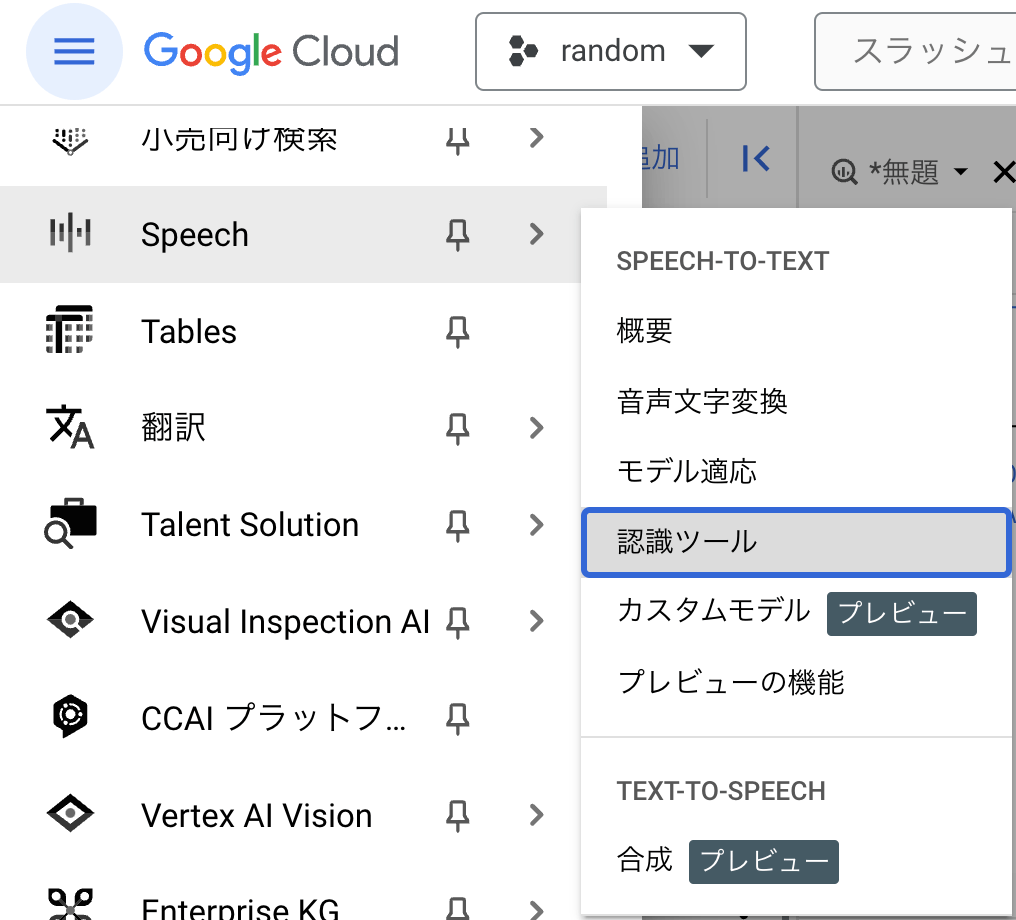
Task: Expand the Vertex AI Vision chevron
Action: pyautogui.click(x=536, y=814)
